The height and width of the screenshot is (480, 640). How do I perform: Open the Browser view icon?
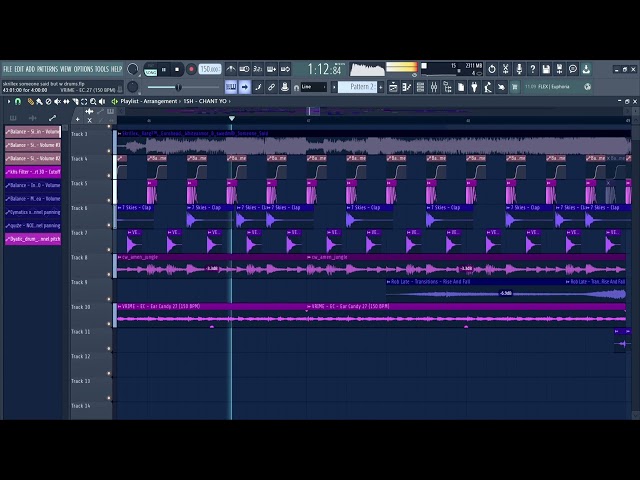click(x=447, y=87)
